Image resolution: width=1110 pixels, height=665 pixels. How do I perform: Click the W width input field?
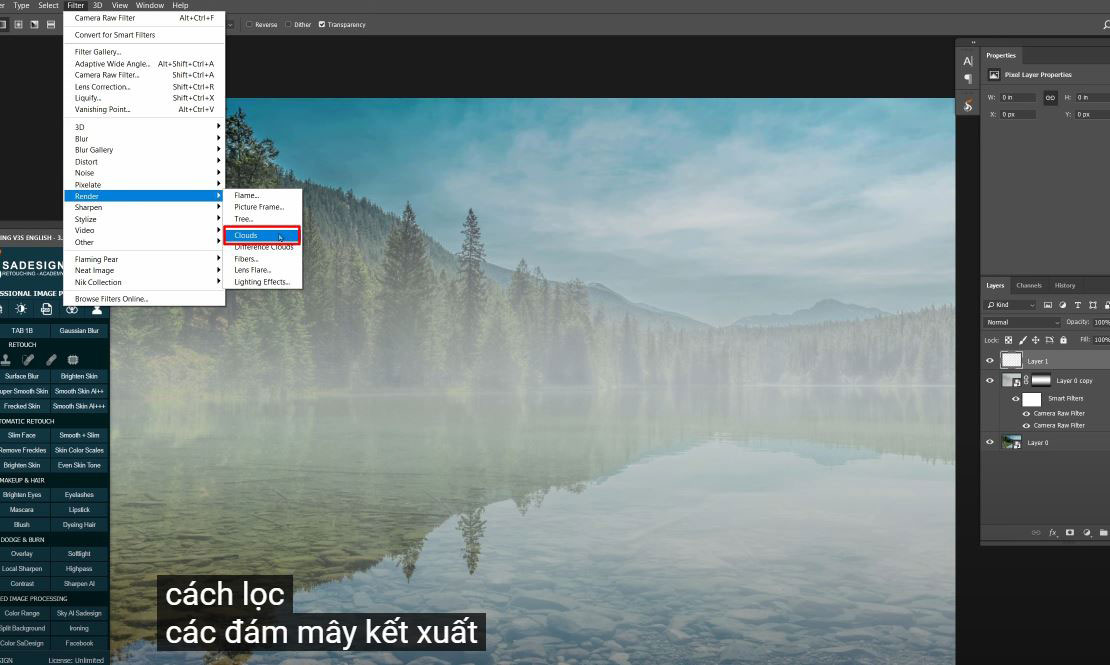point(1018,97)
